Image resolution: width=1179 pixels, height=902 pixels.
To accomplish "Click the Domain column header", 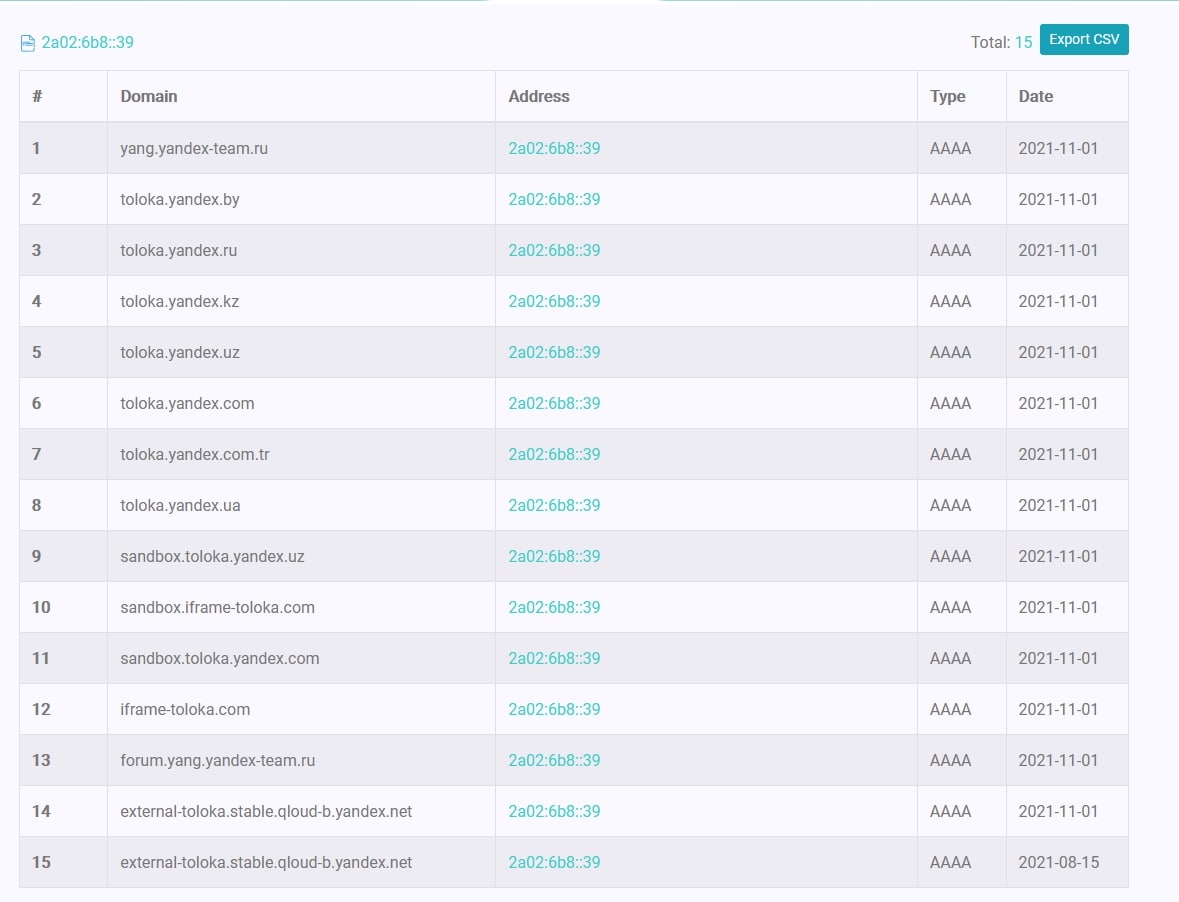I will [x=149, y=96].
